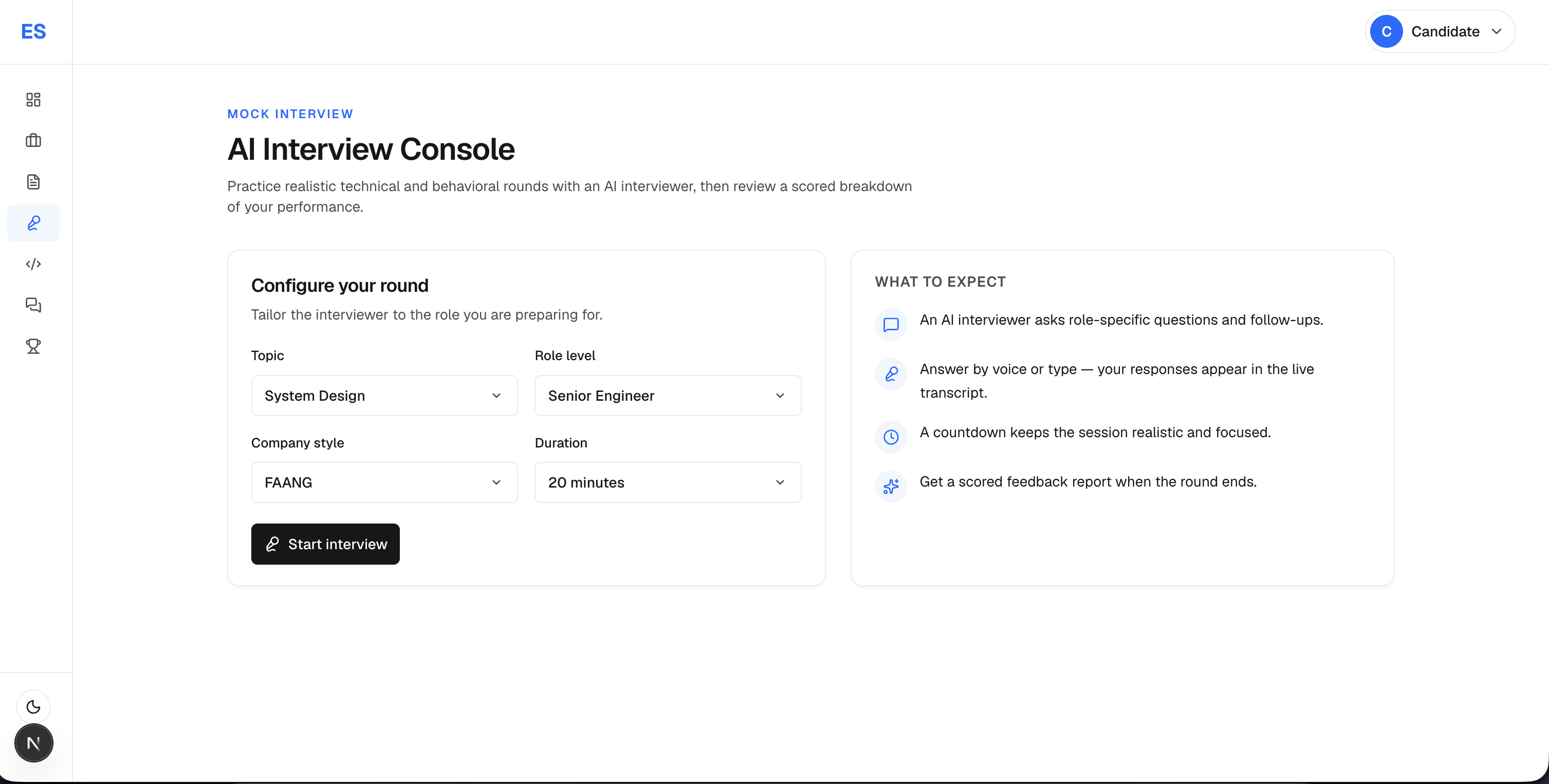This screenshot has height=784, width=1549.
Task: Open the code brackets icon in sidebar
Action: (34, 264)
